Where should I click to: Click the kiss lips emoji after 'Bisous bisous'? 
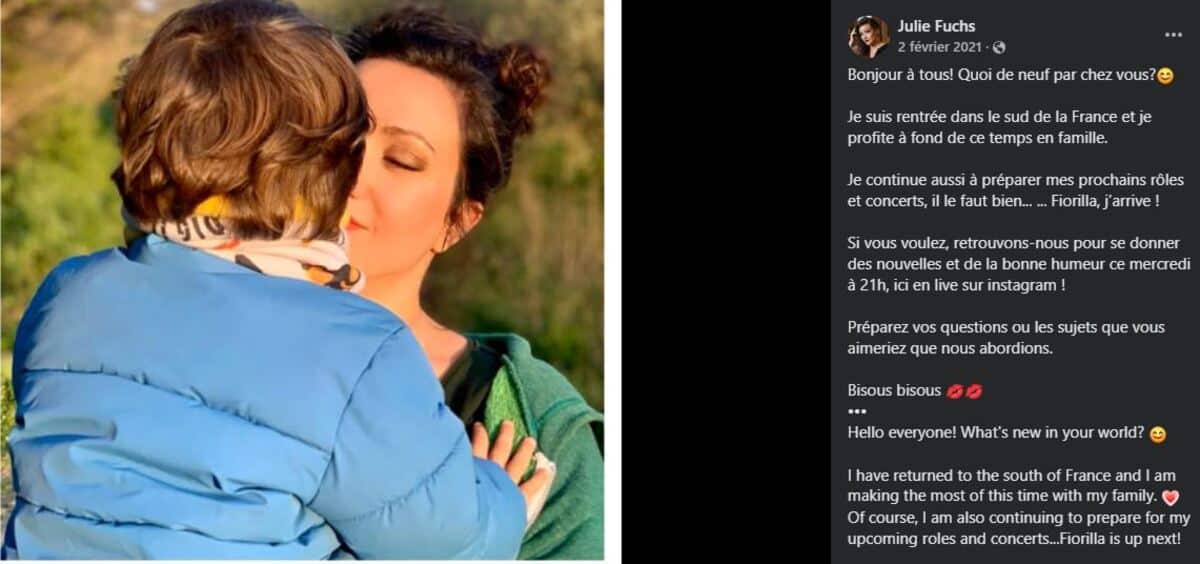(x=965, y=391)
